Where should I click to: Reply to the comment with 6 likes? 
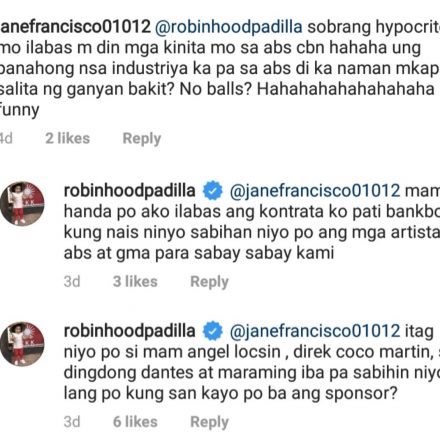[209, 422]
